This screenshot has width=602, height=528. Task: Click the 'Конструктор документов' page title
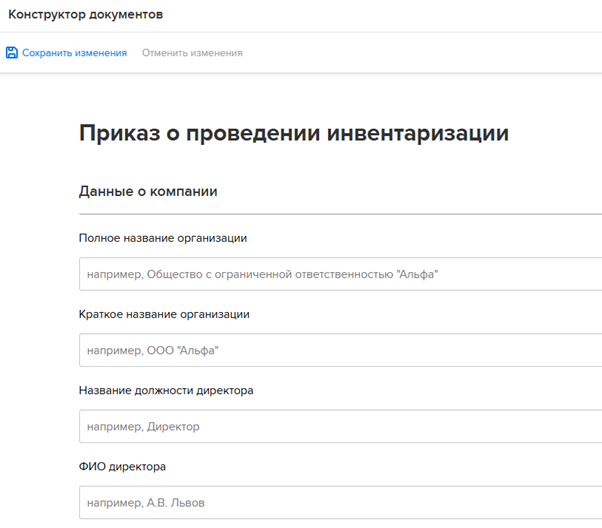[85, 15]
